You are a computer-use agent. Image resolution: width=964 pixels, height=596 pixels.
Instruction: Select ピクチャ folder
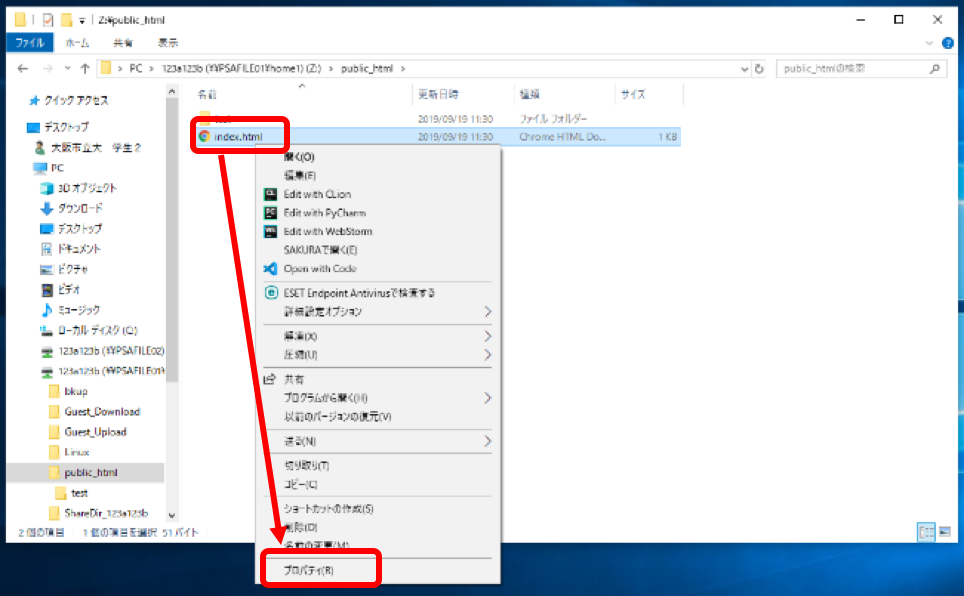point(64,269)
